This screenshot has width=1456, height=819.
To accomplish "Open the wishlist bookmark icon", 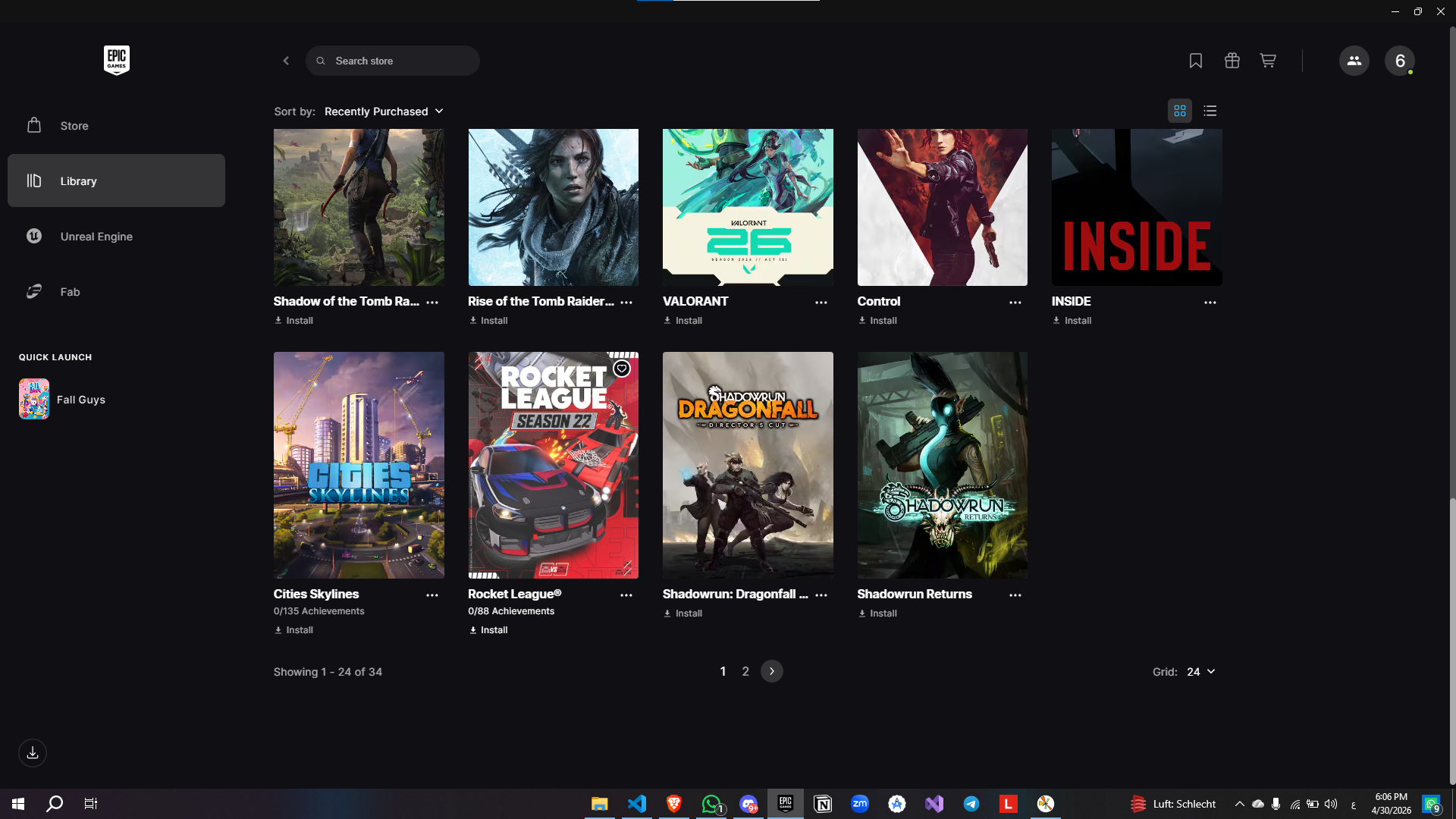I will 1196,61.
